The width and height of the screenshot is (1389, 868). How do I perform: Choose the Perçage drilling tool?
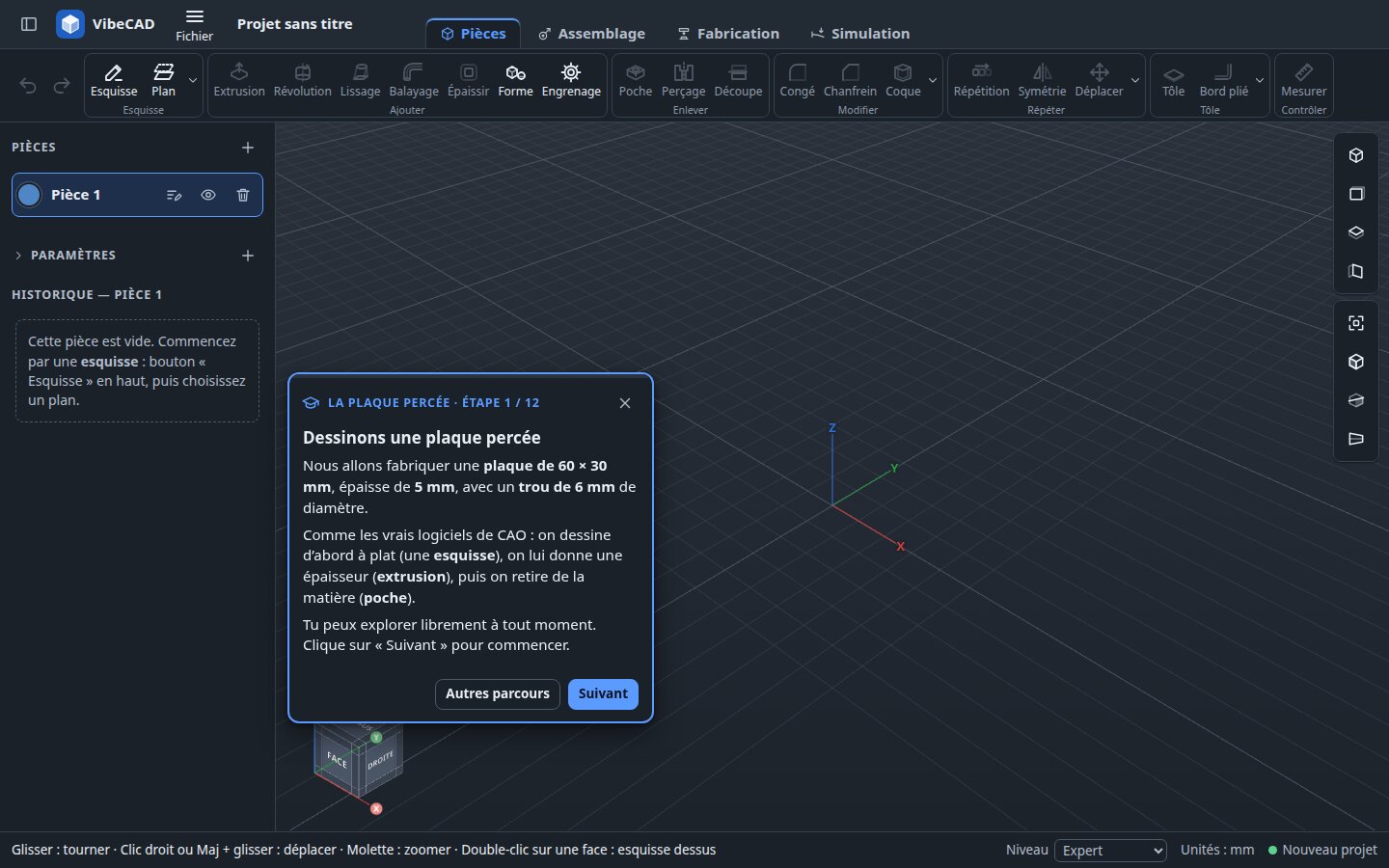tap(684, 80)
